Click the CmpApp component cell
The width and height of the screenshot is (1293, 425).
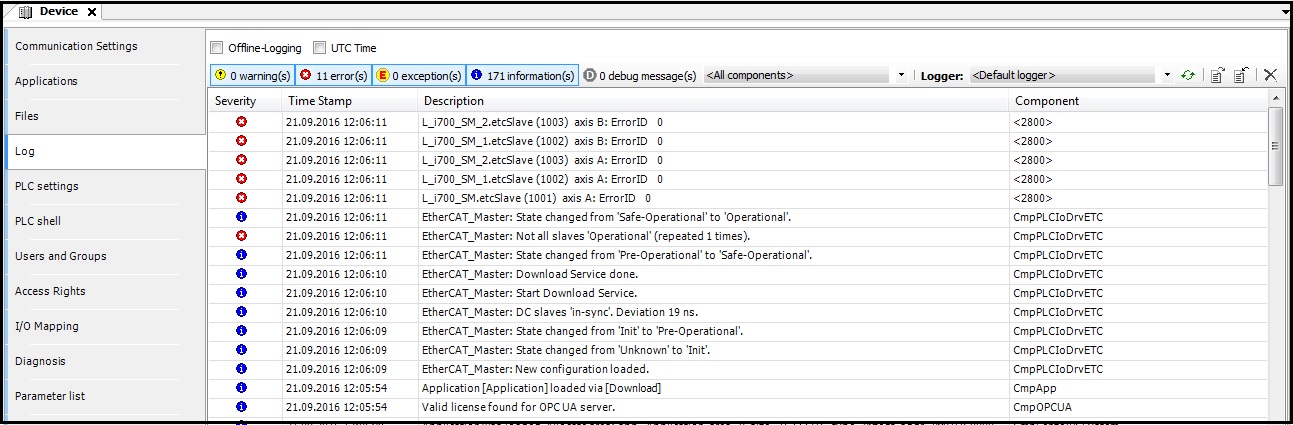(1138, 388)
